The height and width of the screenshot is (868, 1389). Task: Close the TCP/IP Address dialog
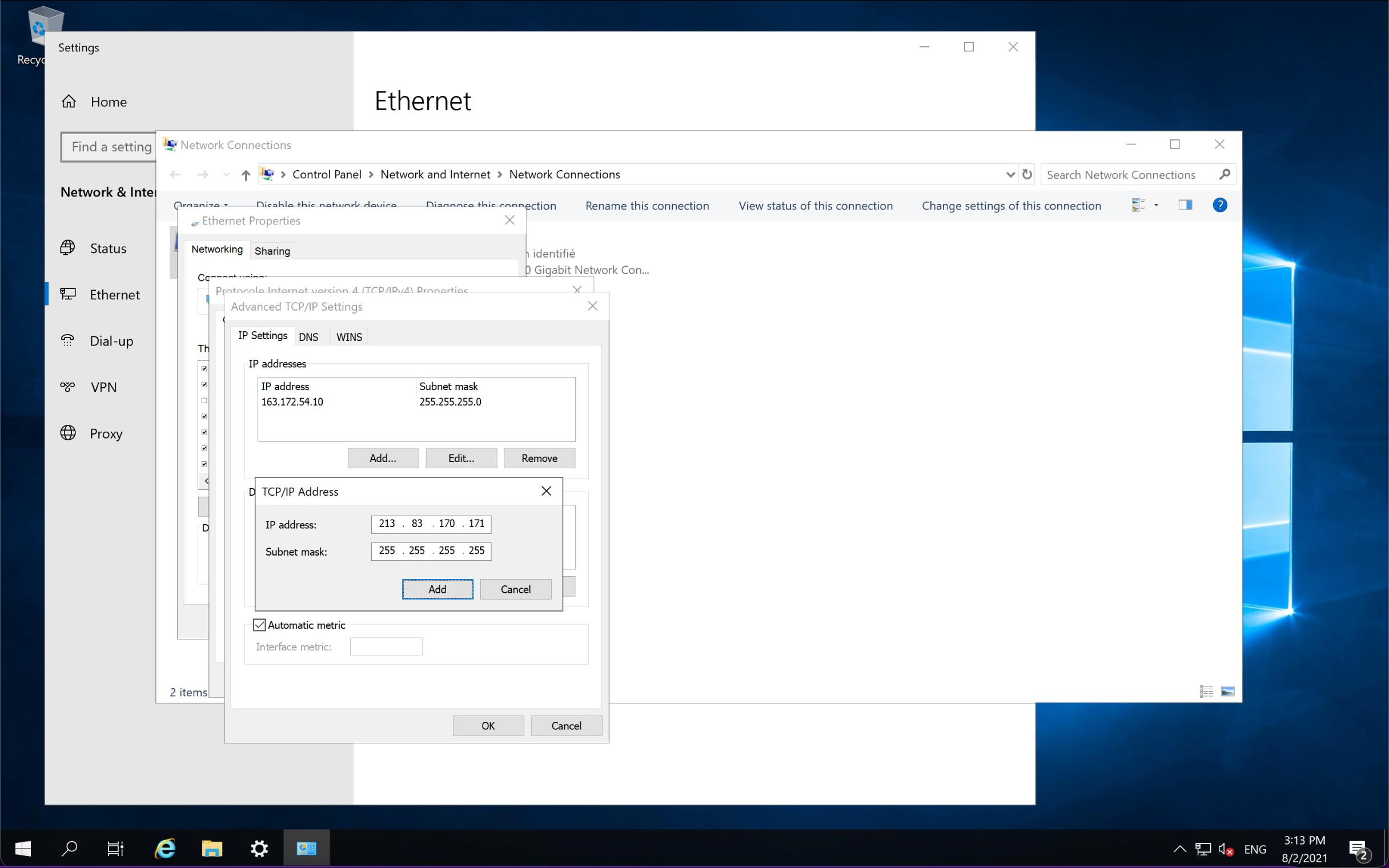pyautogui.click(x=546, y=491)
